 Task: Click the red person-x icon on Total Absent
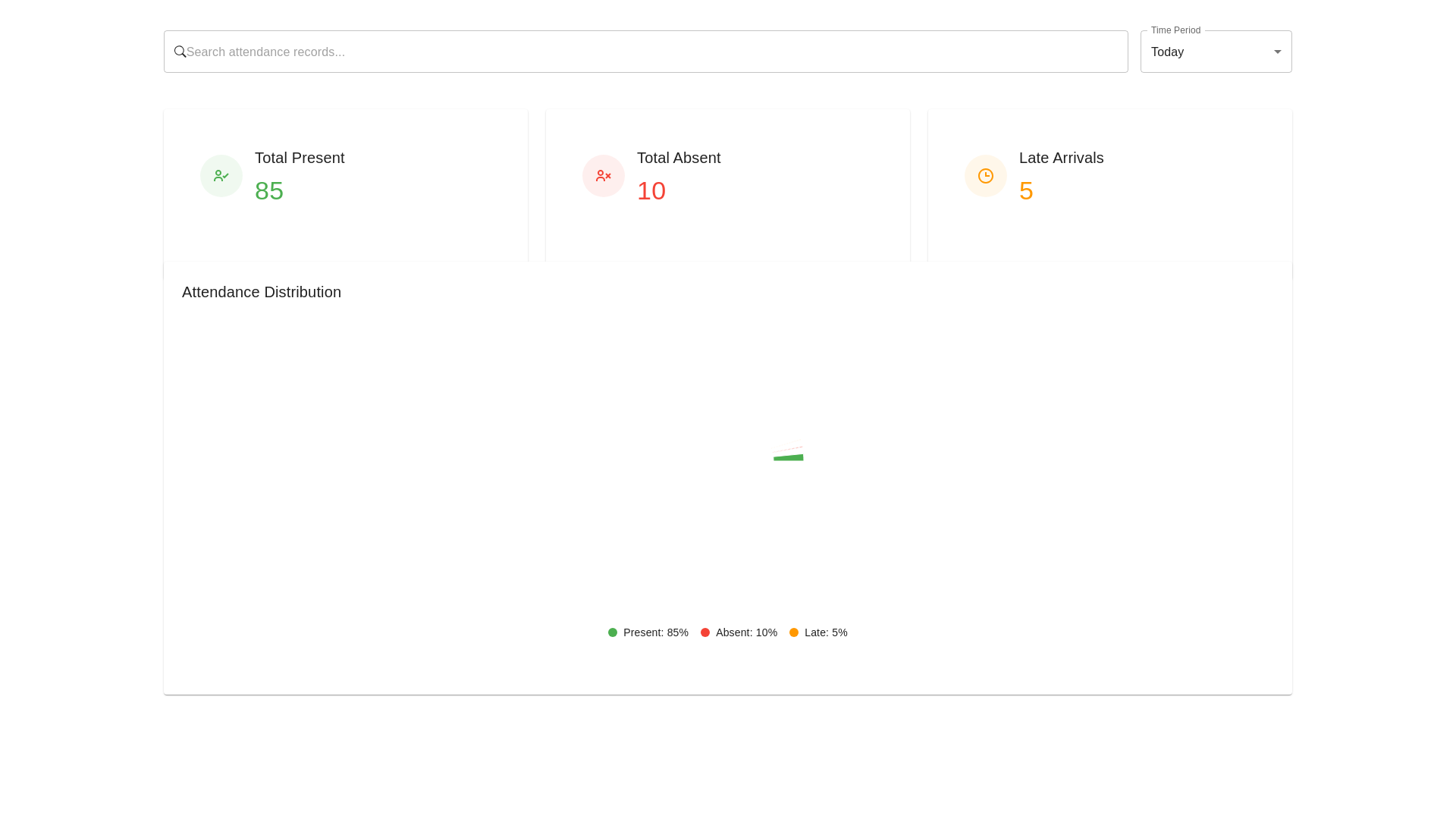click(603, 175)
